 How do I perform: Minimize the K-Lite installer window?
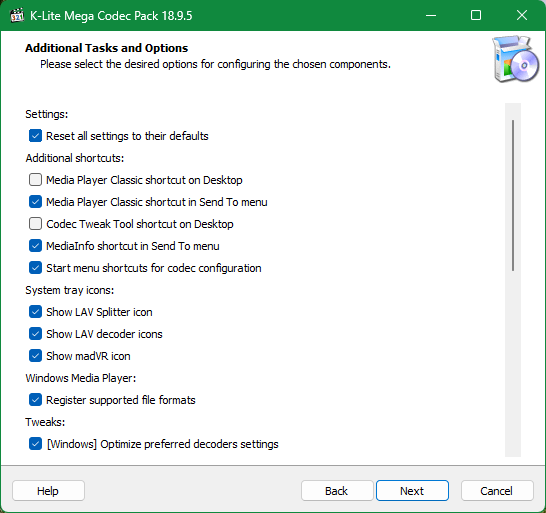(x=431, y=15)
